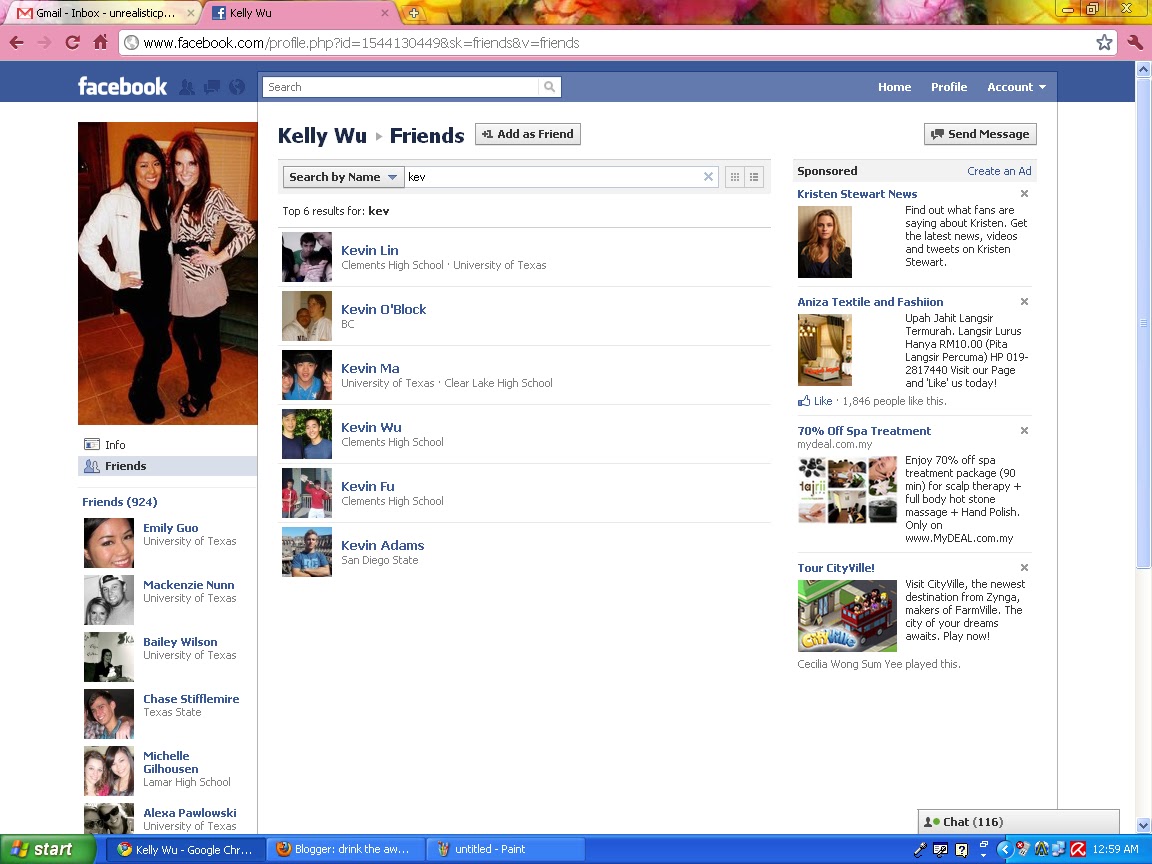
Task: Click the Add as Friend button
Action: [x=527, y=134]
